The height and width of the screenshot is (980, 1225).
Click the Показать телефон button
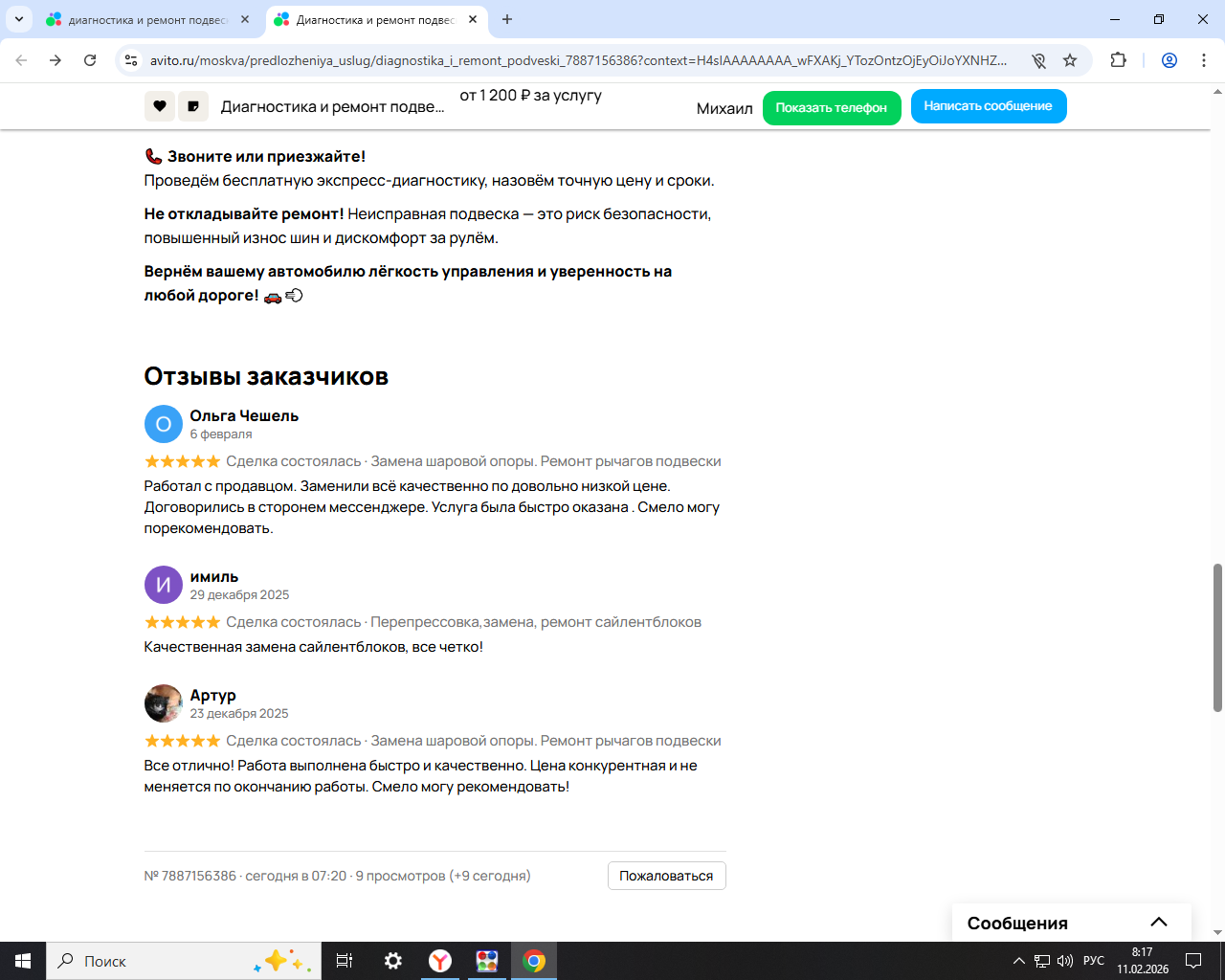832,108
